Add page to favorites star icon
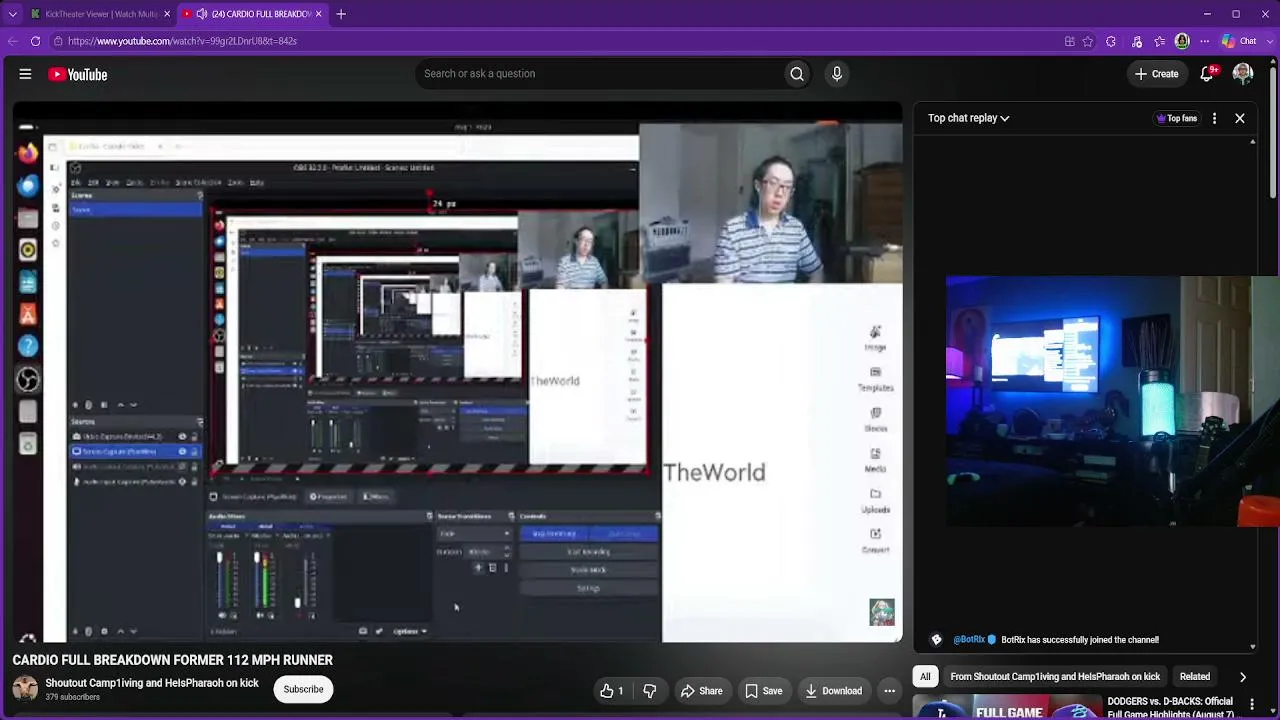Viewport: 1280px width, 720px height. pyautogui.click(x=1088, y=41)
